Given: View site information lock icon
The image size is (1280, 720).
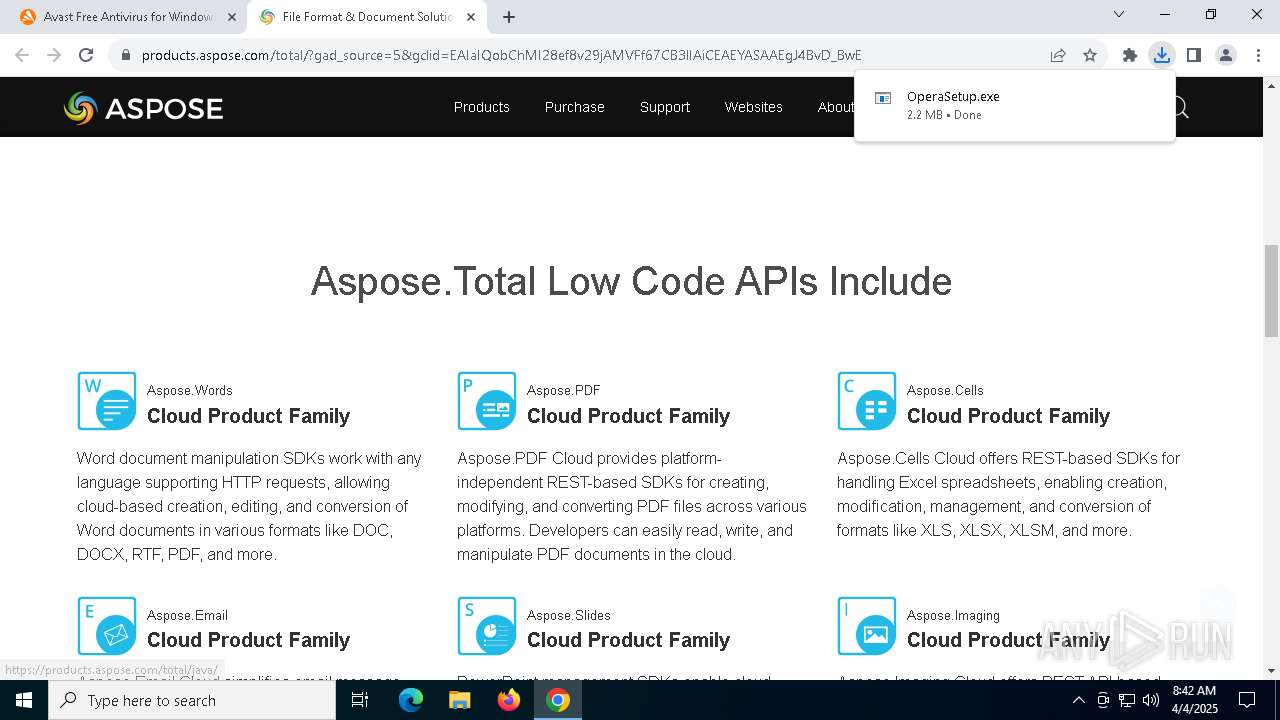Looking at the screenshot, I should pyautogui.click(x=126, y=55).
